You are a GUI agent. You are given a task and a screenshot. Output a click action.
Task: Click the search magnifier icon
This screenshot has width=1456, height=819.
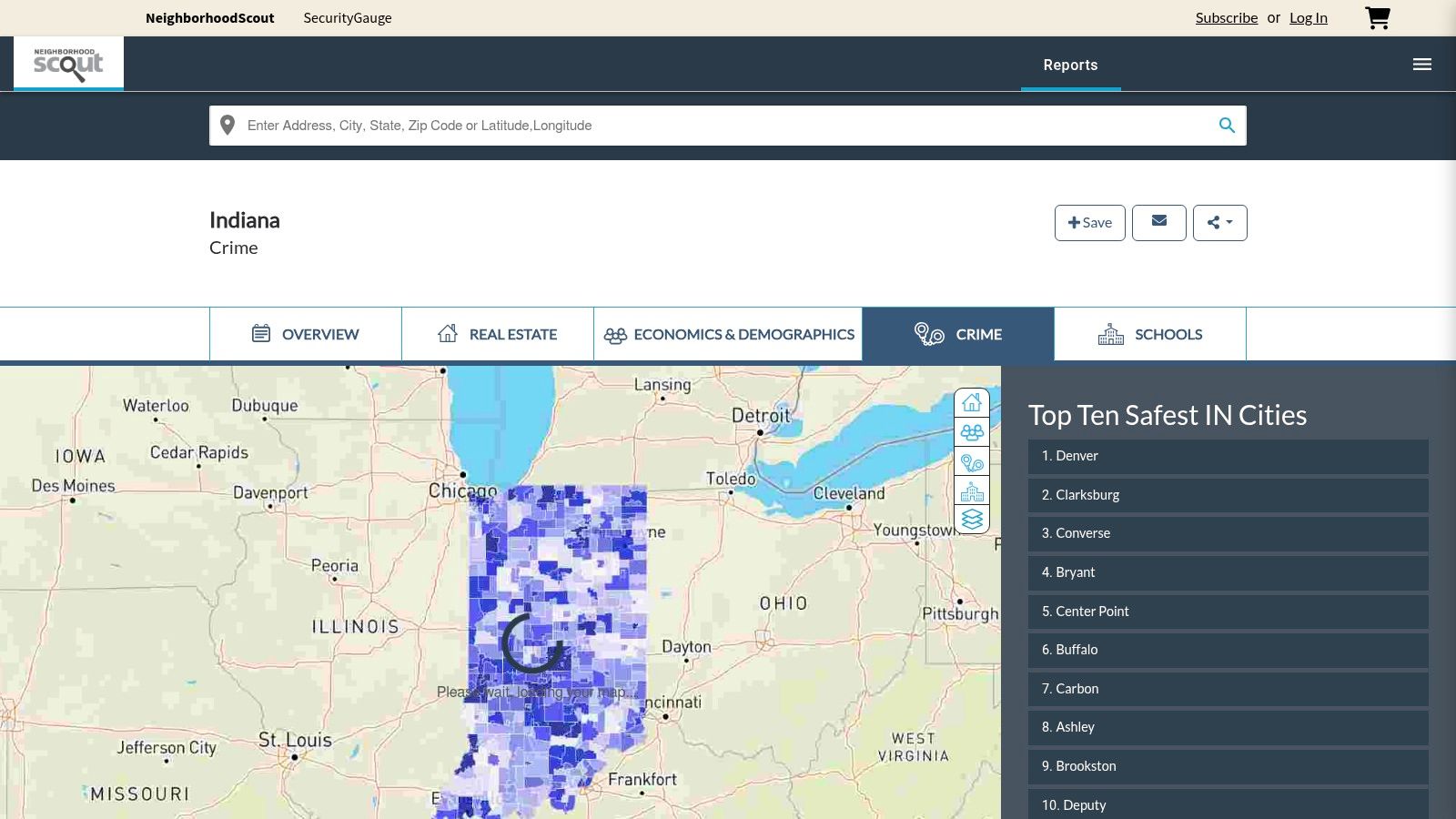1227,126
